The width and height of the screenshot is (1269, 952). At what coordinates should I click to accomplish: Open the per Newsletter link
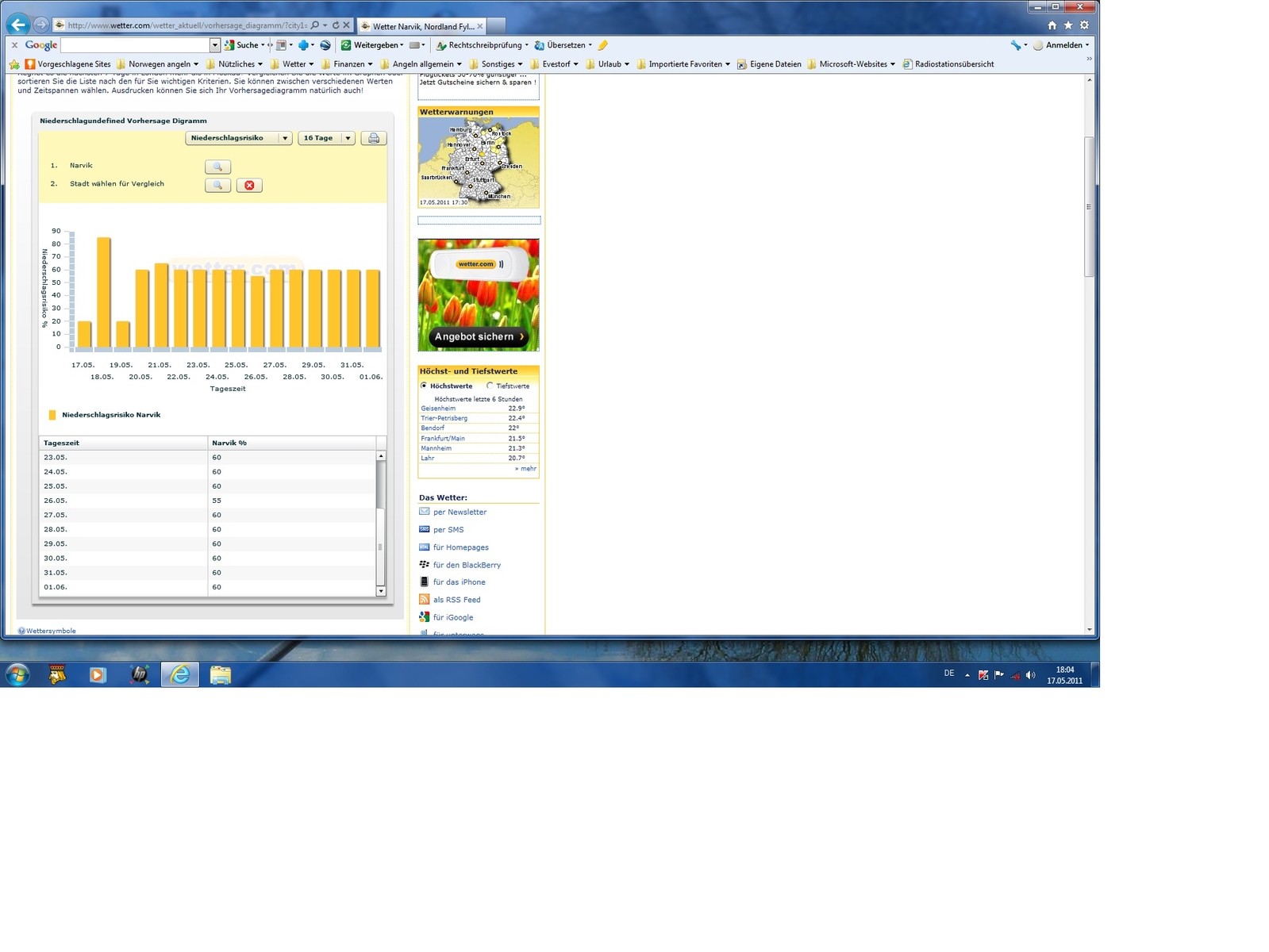[x=460, y=512]
